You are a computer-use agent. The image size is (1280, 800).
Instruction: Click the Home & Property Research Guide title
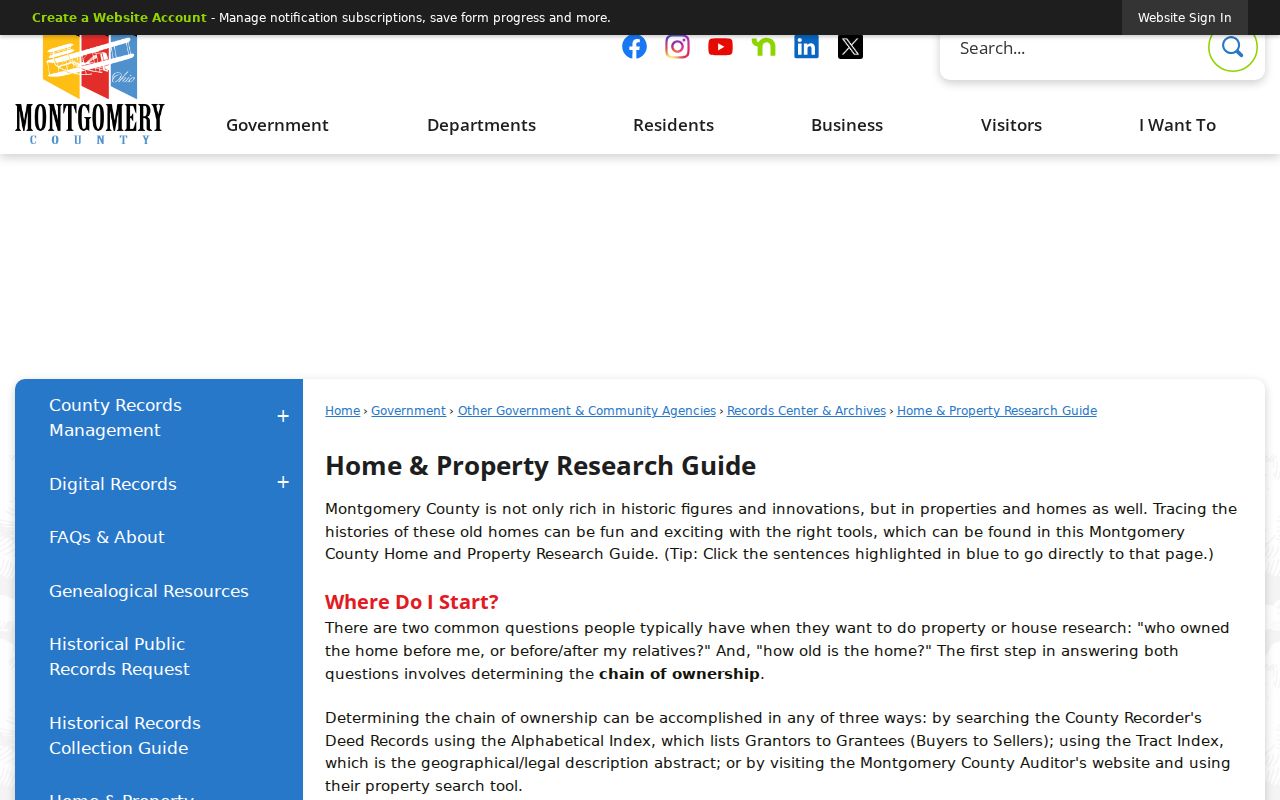[x=540, y=466]
